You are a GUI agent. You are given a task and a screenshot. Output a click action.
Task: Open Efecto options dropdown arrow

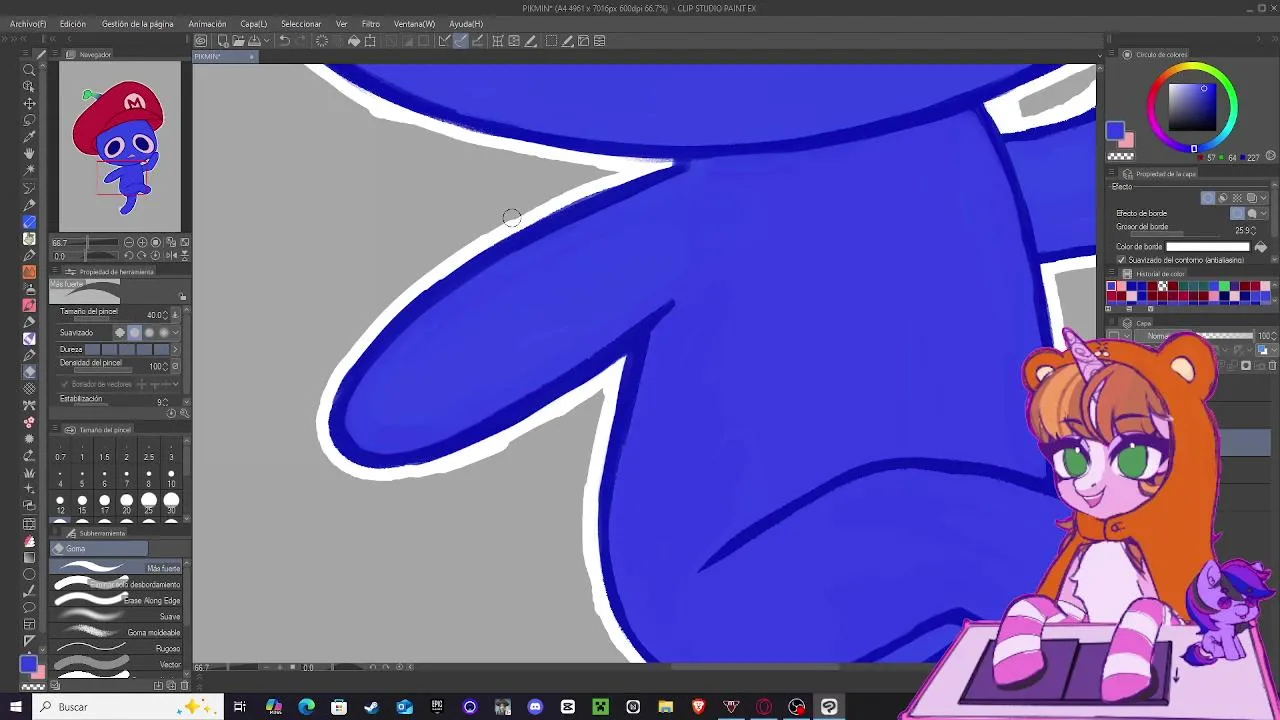[1264, 198]
